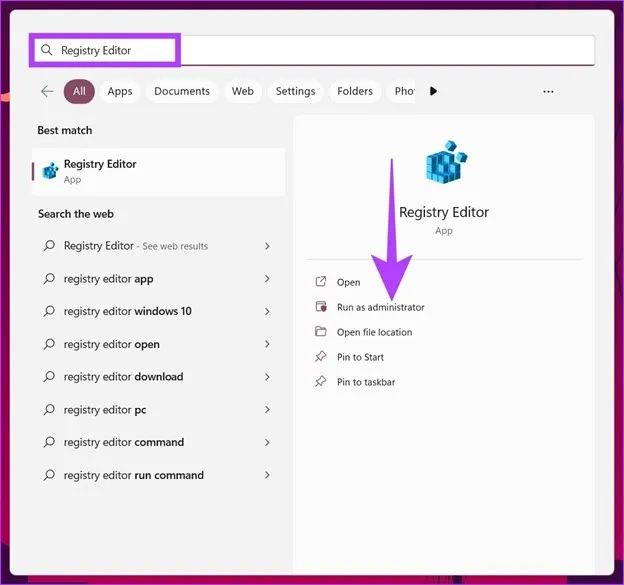Open 'Registry Editor - See web results' suggestion

tap(158, 246)
